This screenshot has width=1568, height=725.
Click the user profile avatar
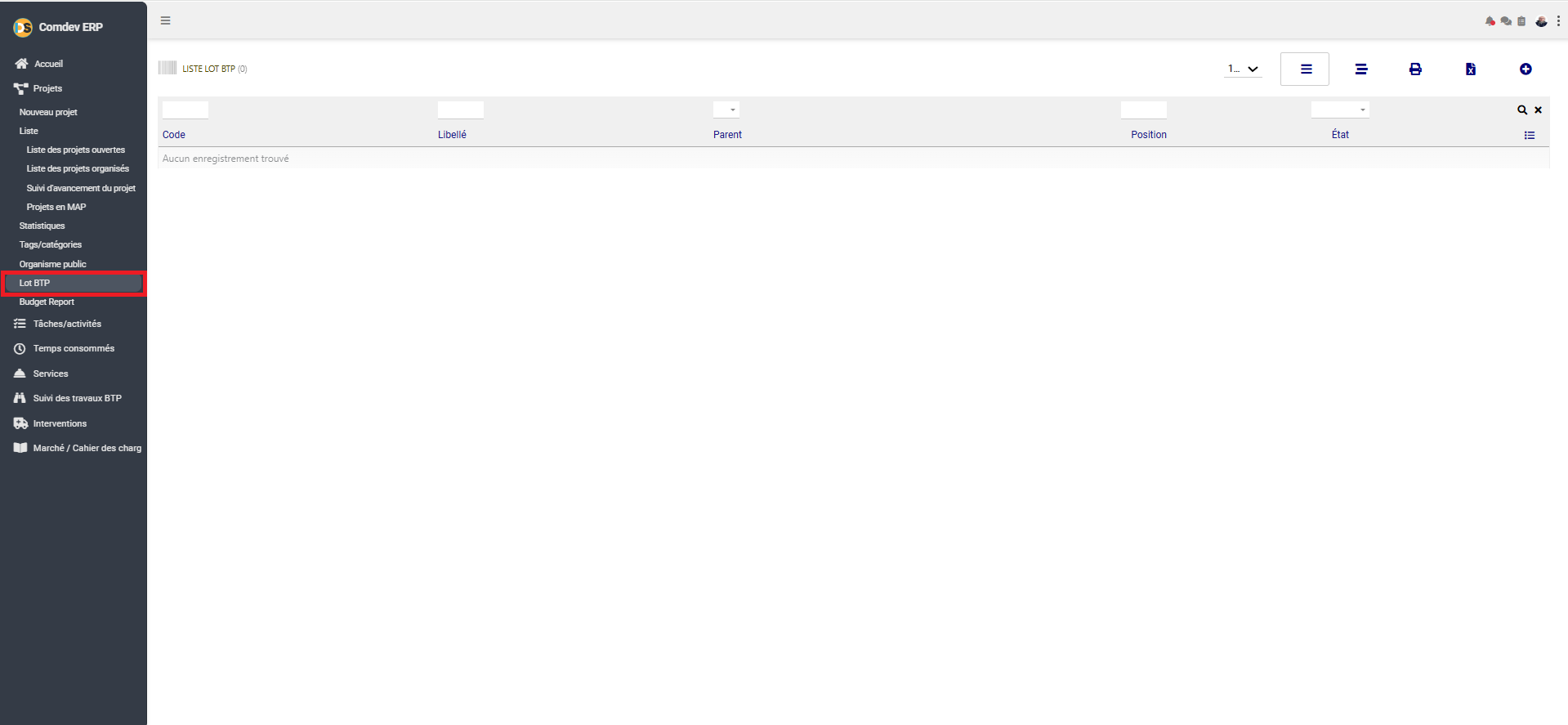point(1541,21)
